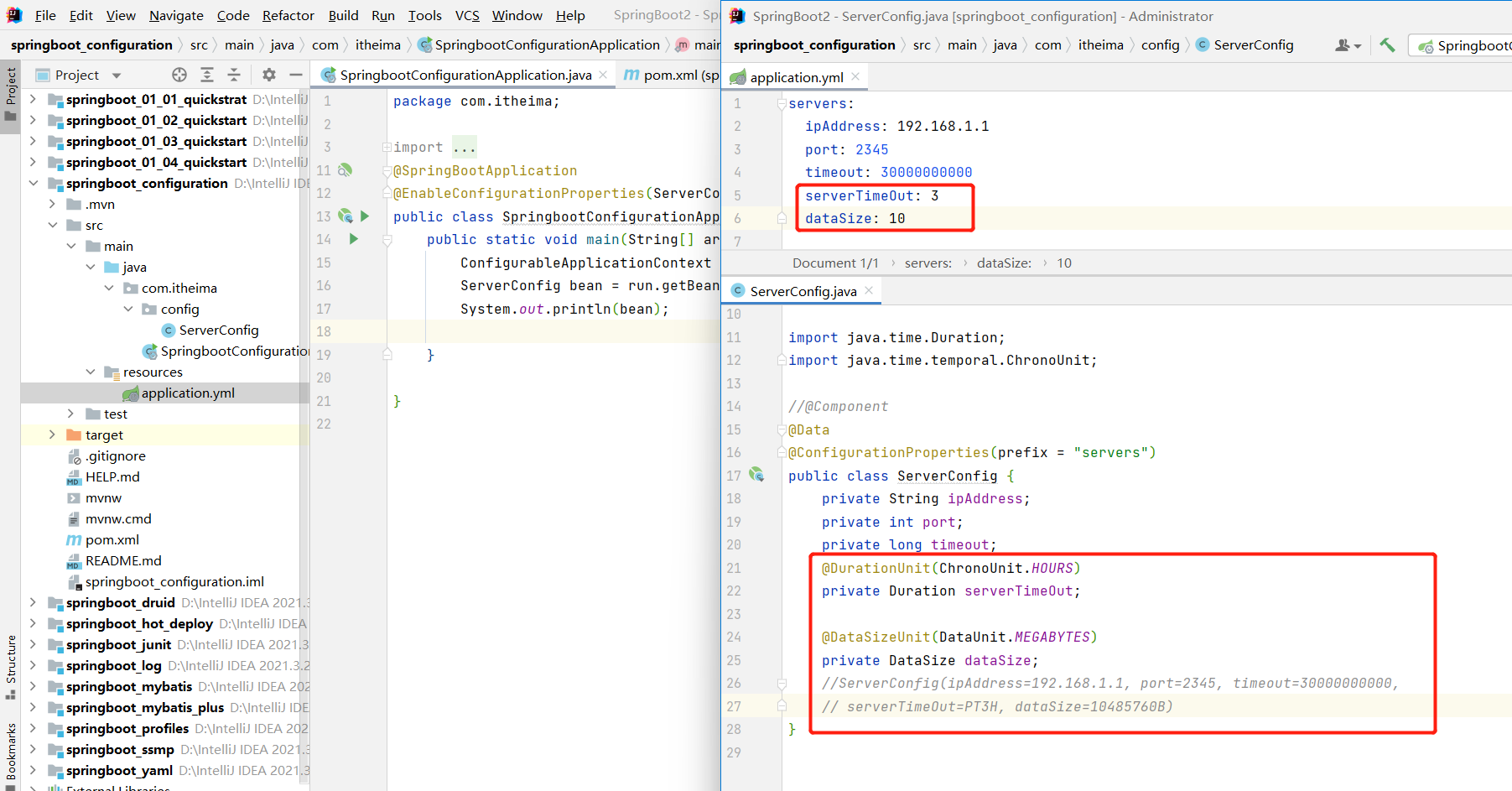1512x791 pixels.
Task: Select HELP.md in project tree
Action: (x=112, y=476)
